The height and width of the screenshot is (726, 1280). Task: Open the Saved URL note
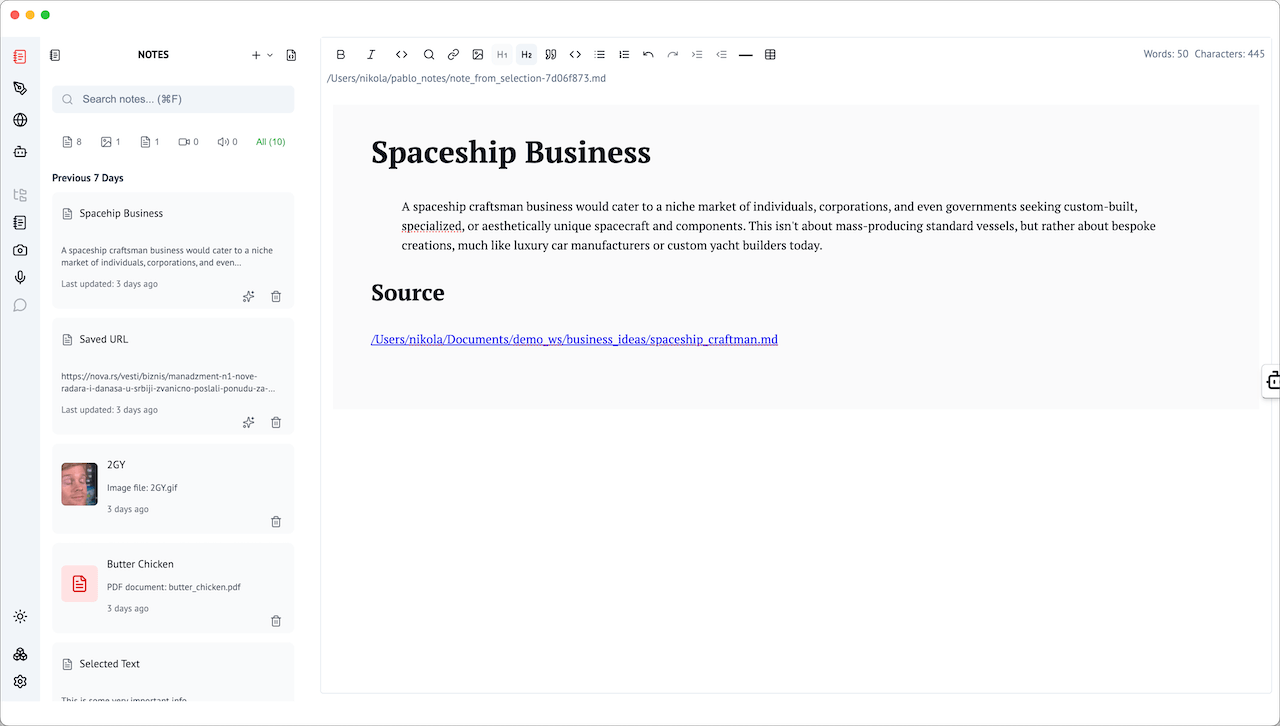click(173, 376)
